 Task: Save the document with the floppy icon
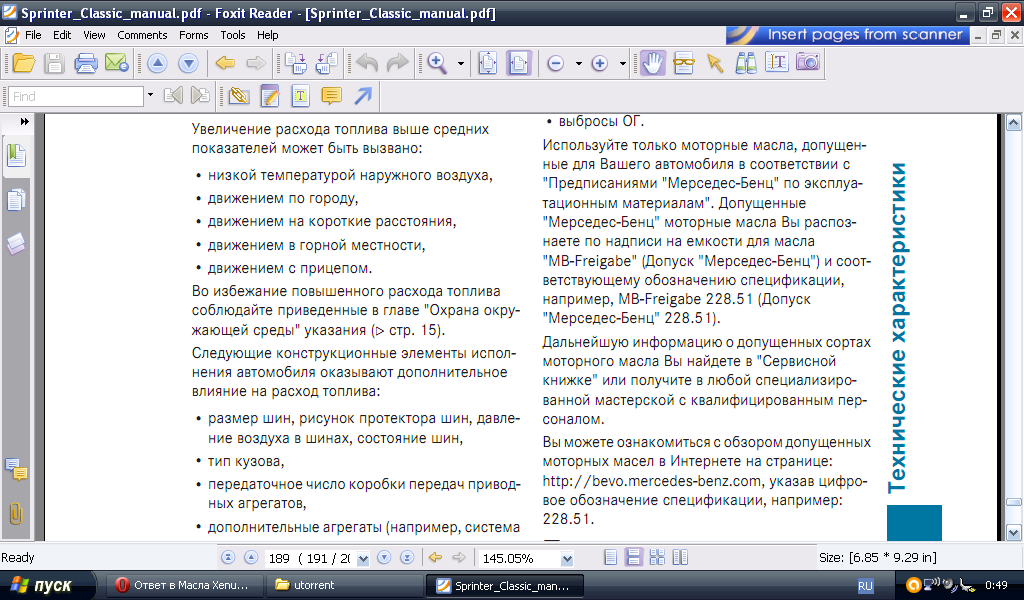[x=54, y=63]
